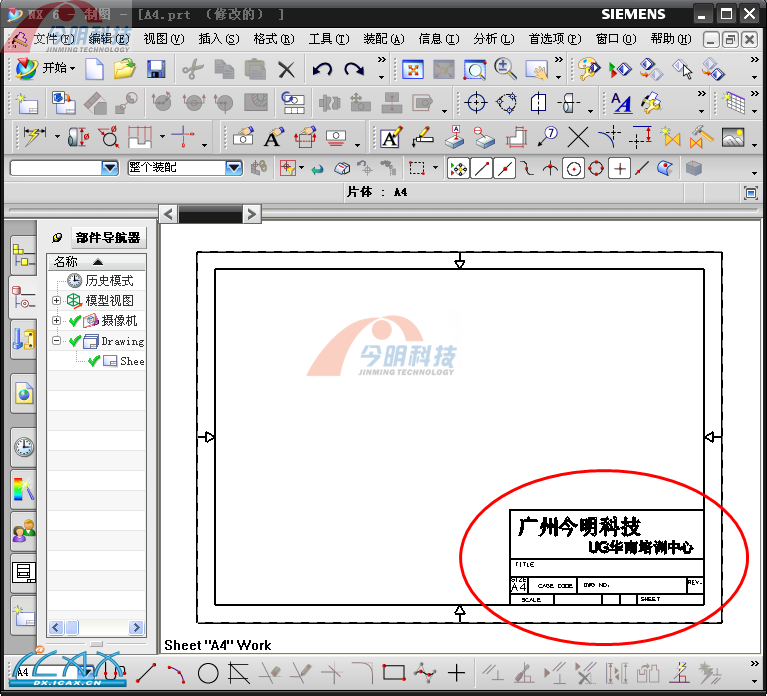Select the Point plus tool
Image resolution: width=767 pixels, height=696 pixels.
click(x=456, y=673)
